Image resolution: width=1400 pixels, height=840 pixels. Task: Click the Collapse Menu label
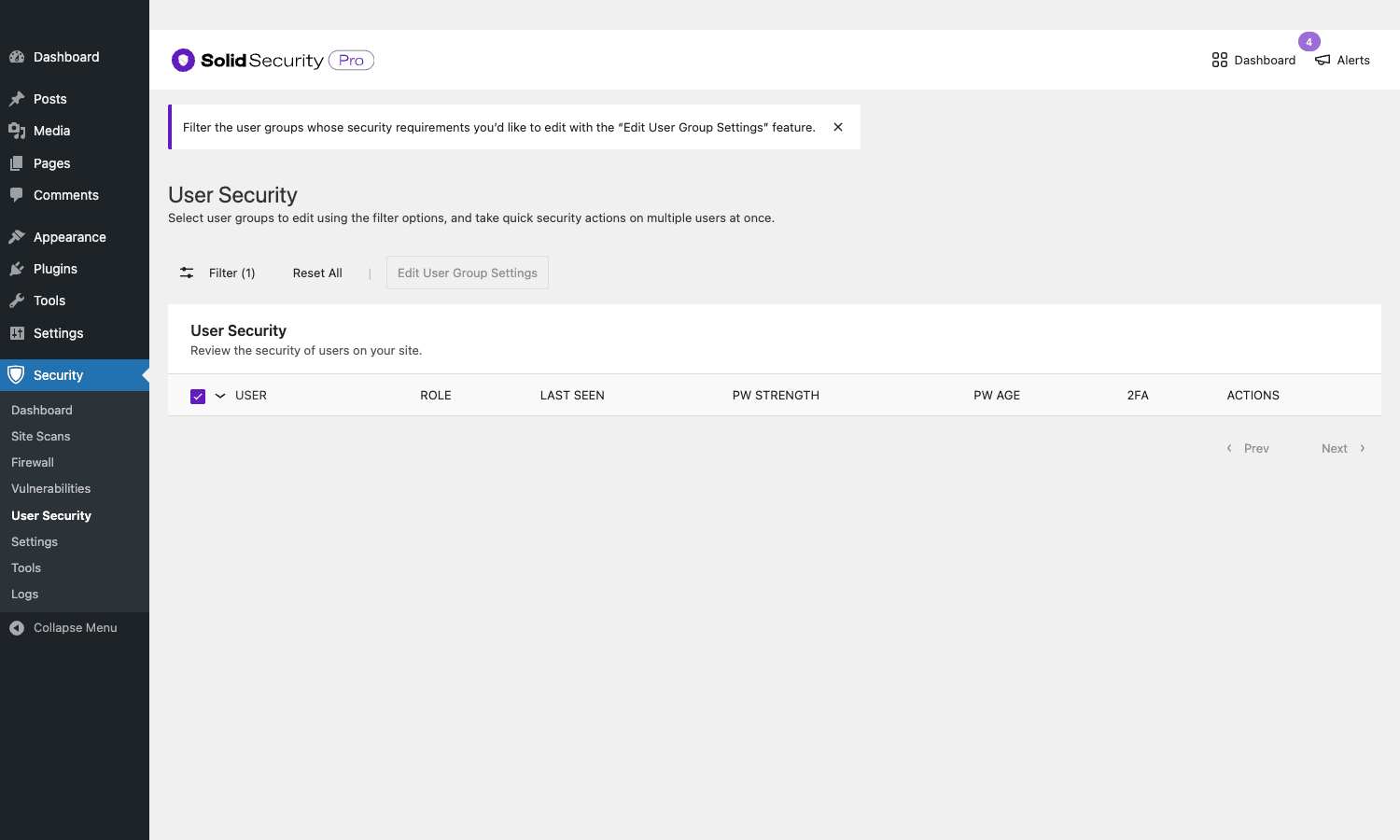point(76,628)
